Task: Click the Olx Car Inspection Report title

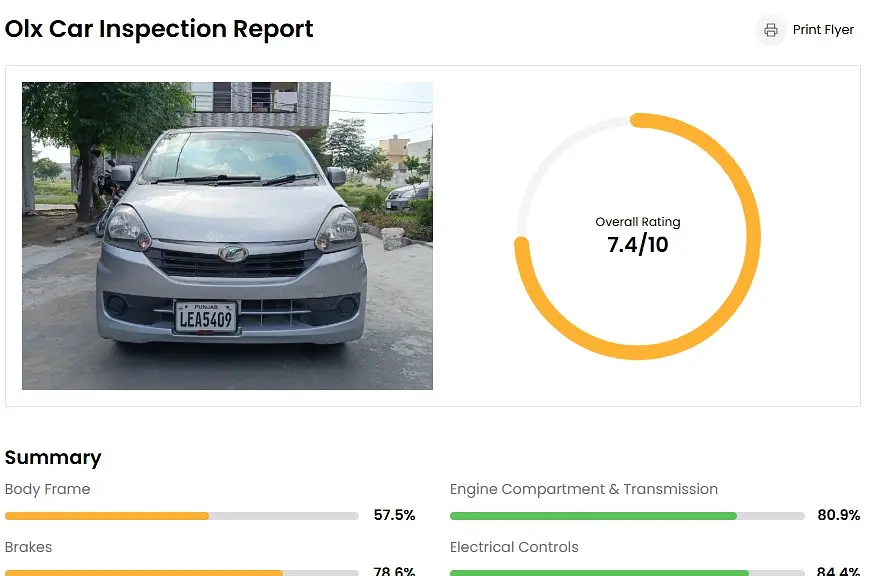Action: pos(159,29)
